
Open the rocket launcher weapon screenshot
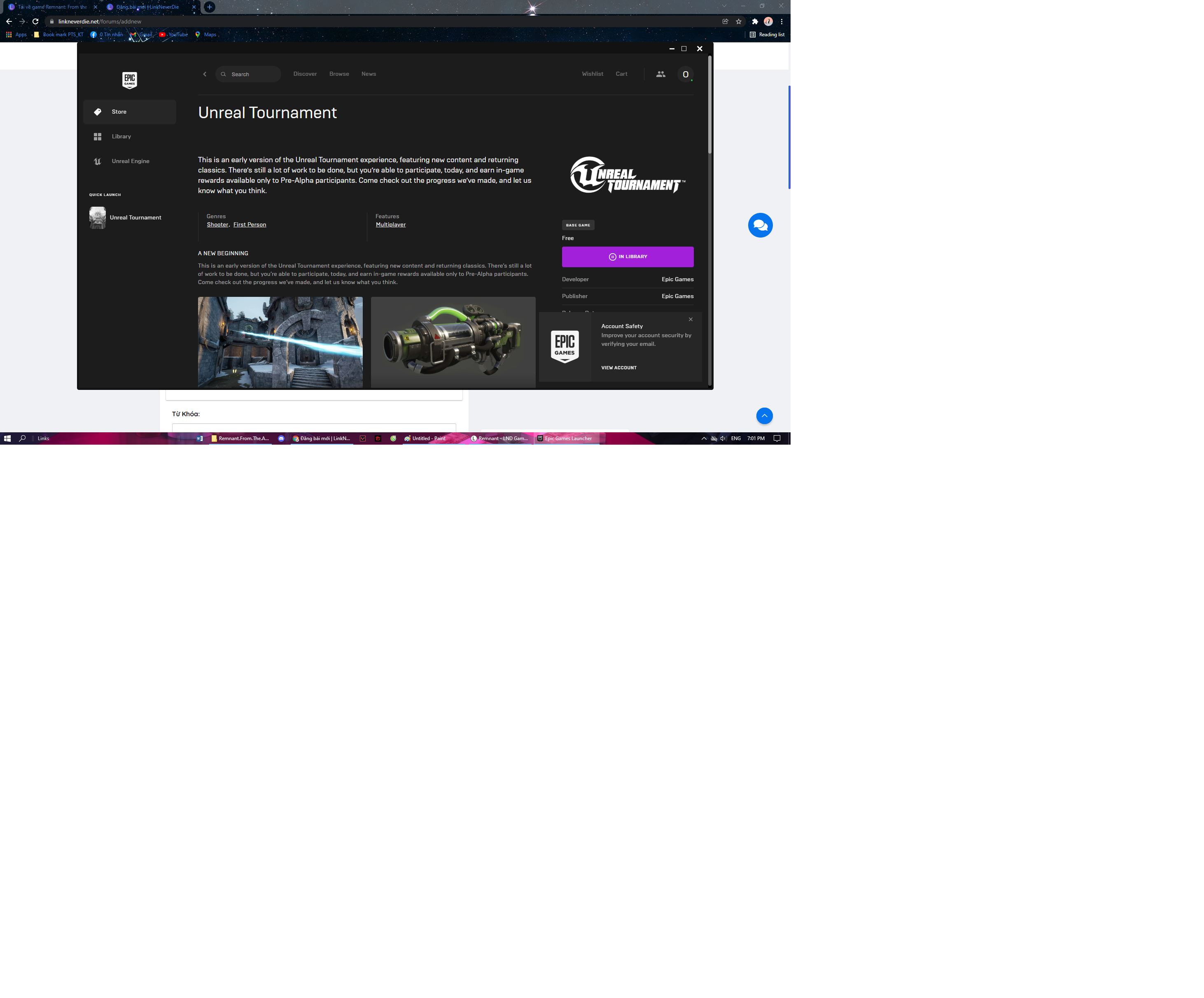453,342
